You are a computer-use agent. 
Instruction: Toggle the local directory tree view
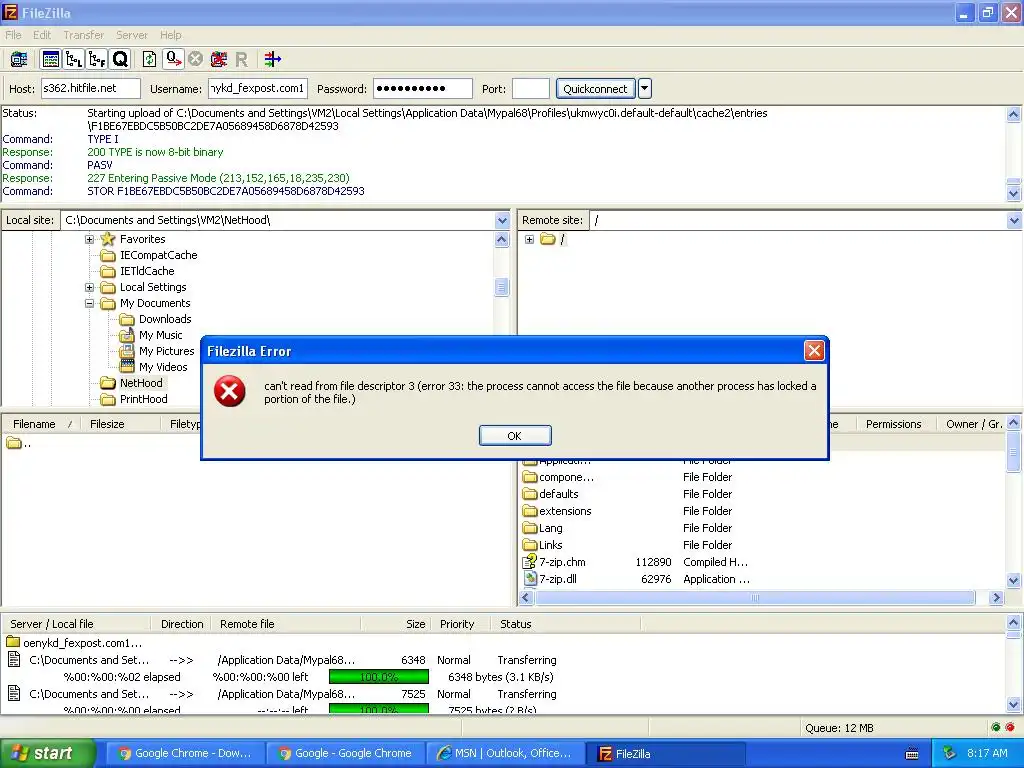[x=74, y=59]
